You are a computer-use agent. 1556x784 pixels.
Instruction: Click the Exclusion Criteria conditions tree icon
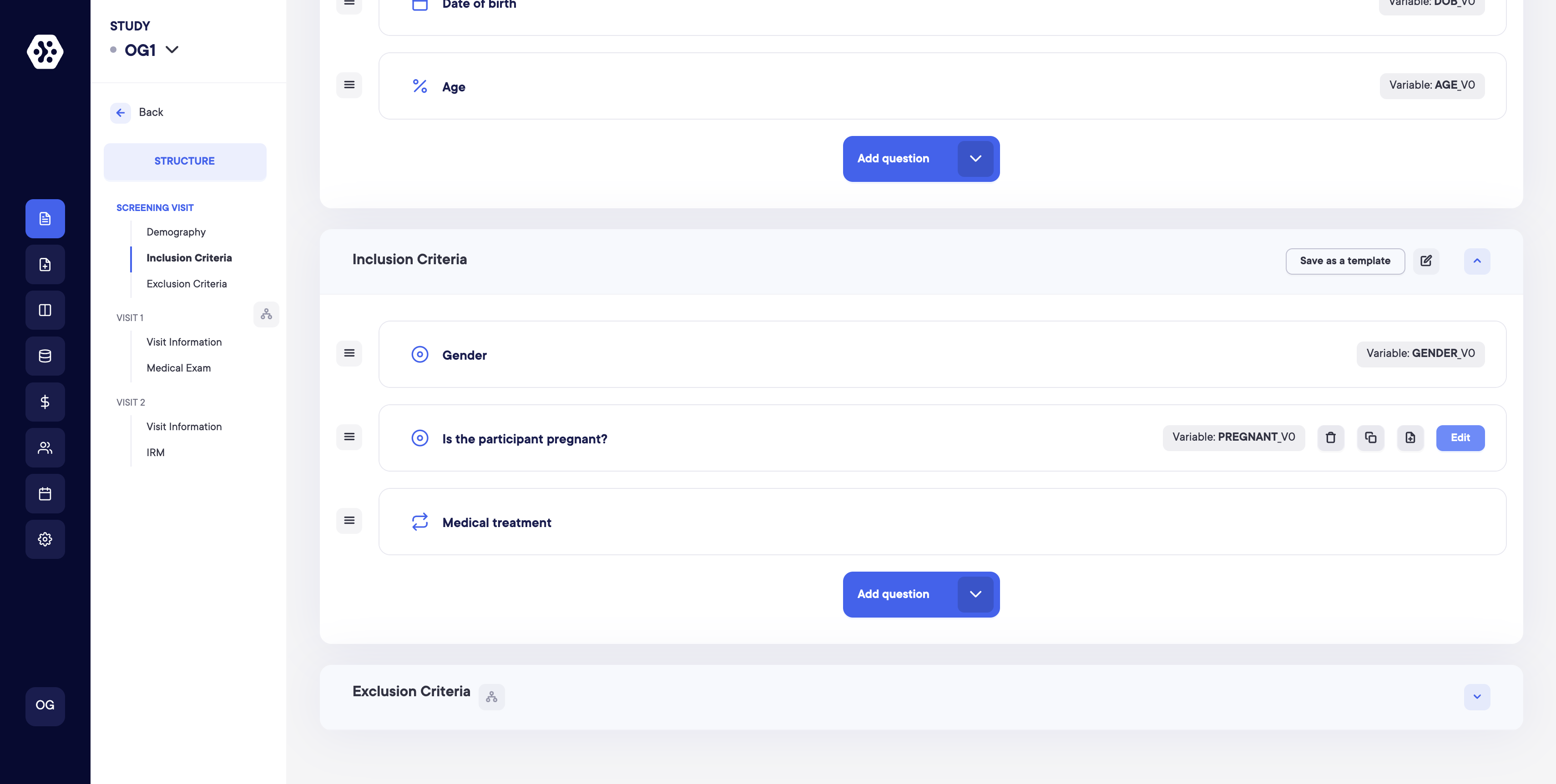[x=492, y=697]
